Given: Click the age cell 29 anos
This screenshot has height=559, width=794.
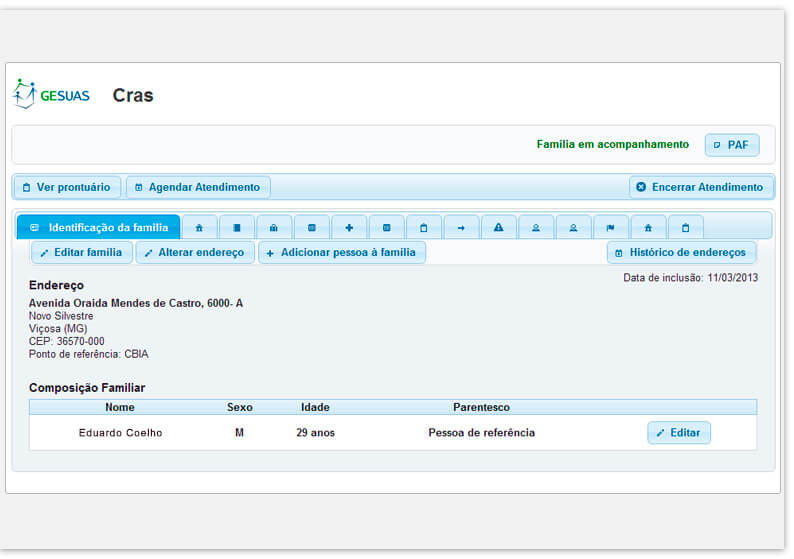Looking at the screenshot, I should coord(315,433).
